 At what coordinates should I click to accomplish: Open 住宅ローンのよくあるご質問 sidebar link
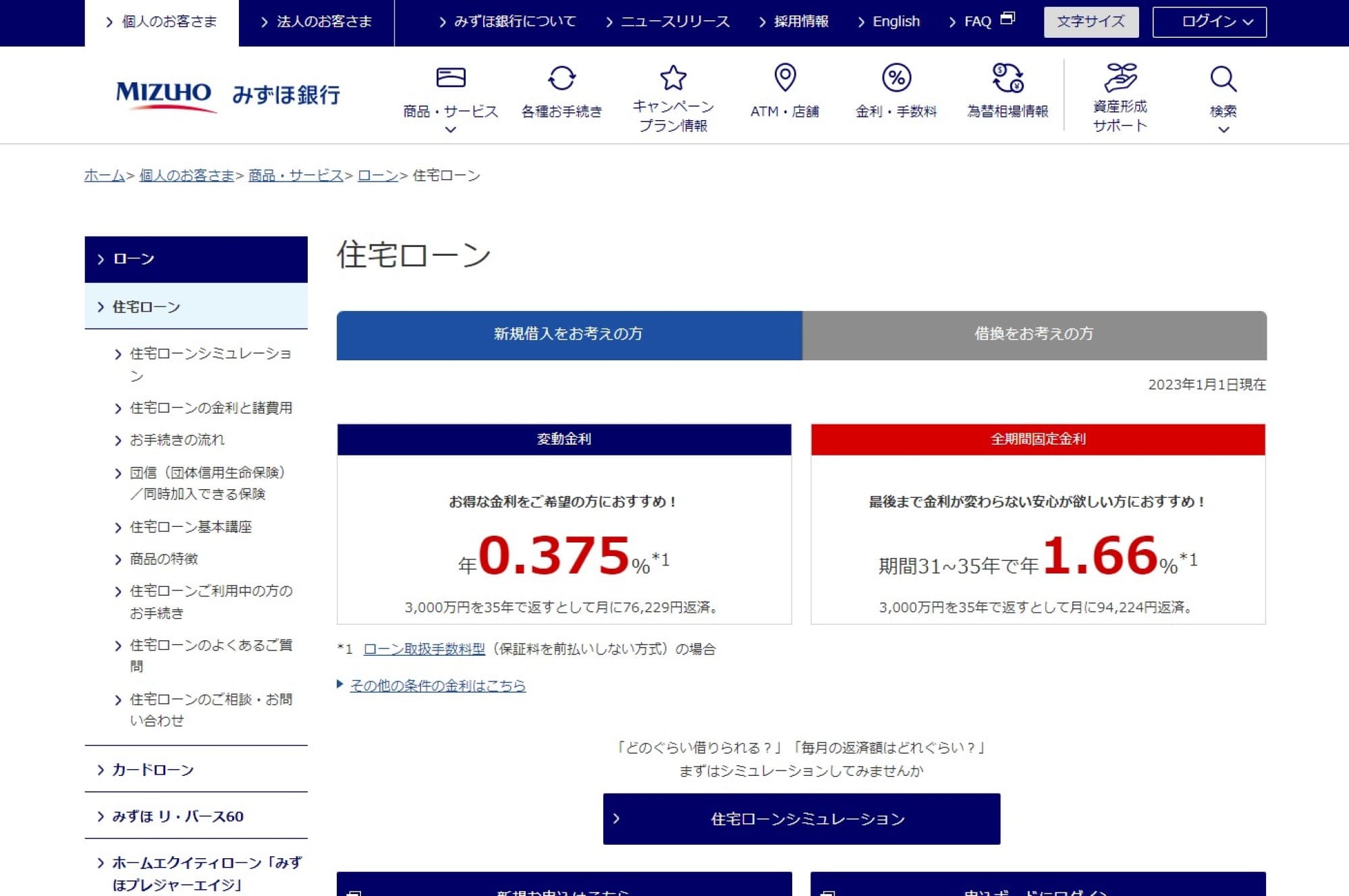pyautogui.click(x=211, y=655)
